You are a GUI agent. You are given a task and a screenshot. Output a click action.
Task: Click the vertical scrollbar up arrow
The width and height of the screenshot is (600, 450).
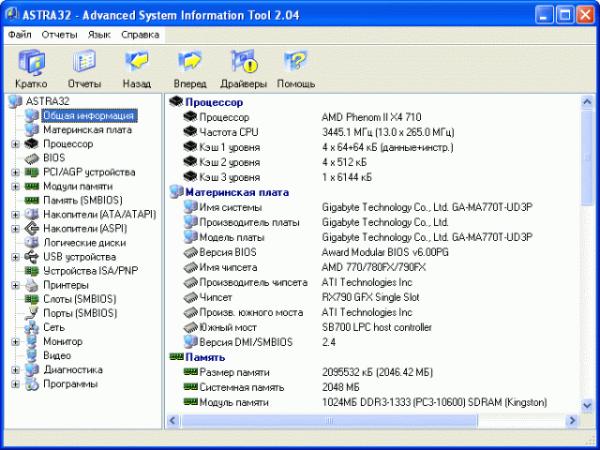587,101
